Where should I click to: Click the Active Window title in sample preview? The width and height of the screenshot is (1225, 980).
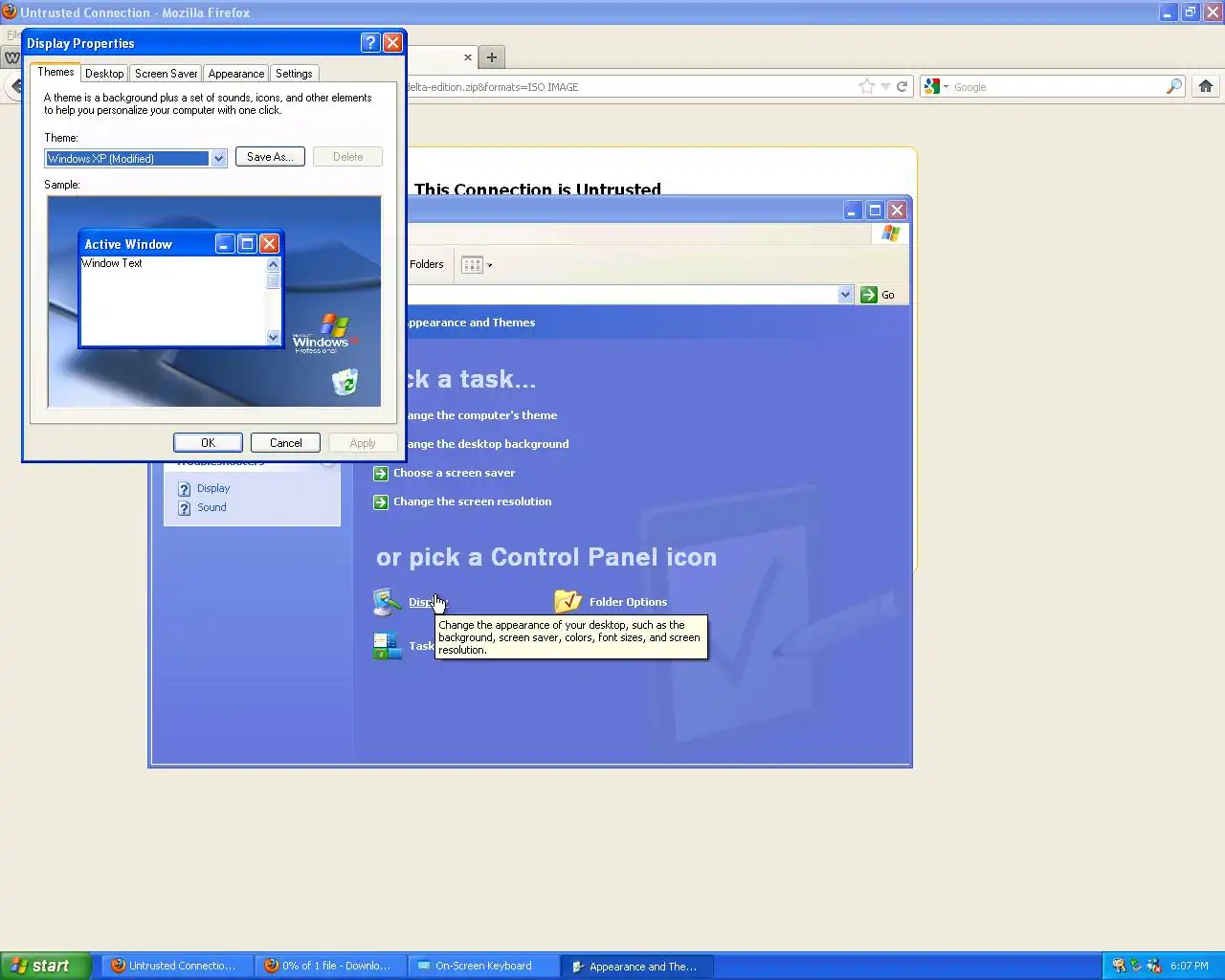point(128,244)
